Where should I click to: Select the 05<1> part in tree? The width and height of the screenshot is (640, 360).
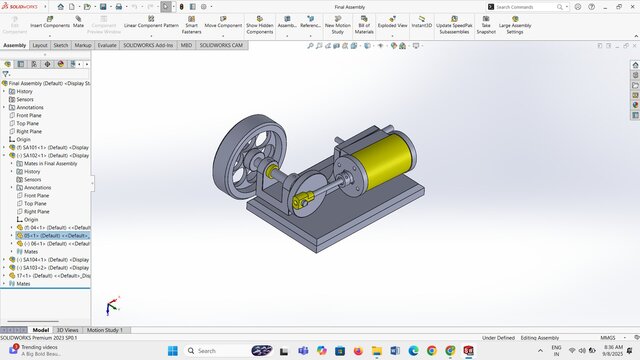[53, 236]
